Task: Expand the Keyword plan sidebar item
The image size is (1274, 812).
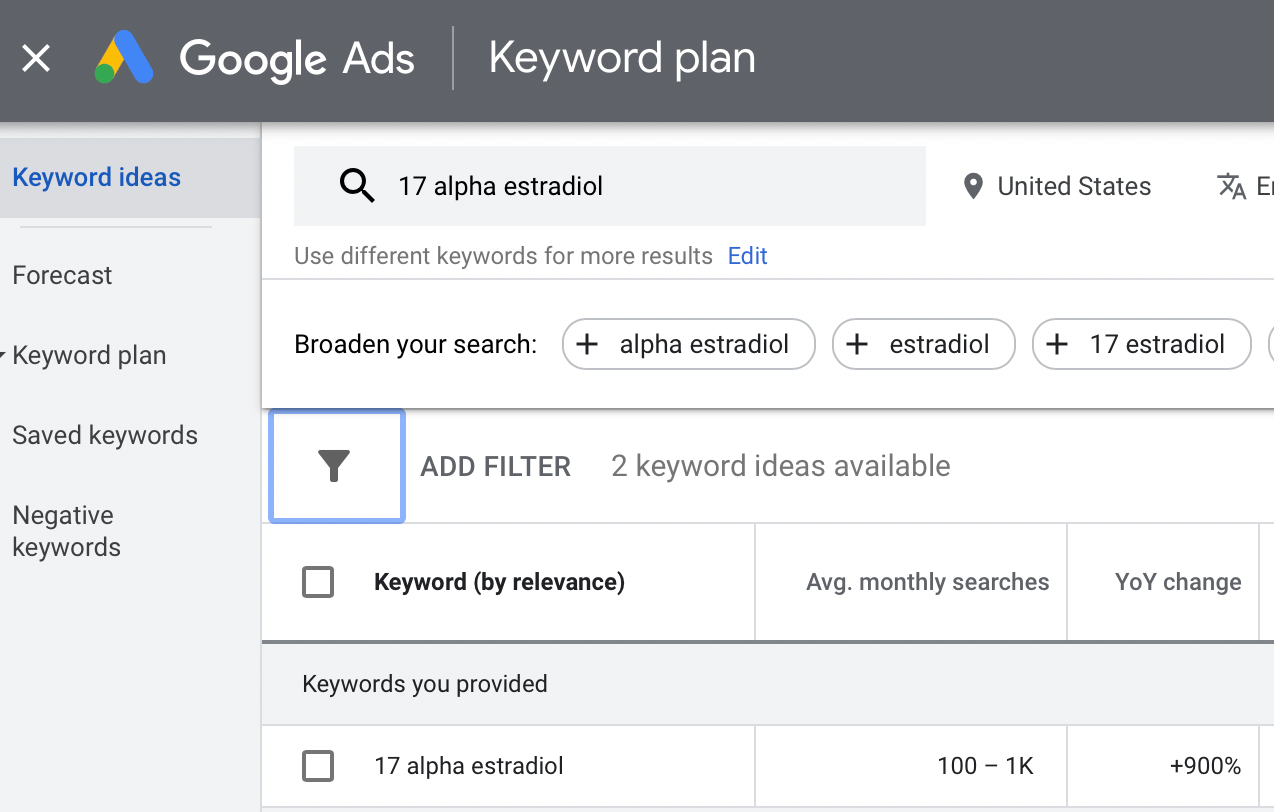Action: point(89,355)
